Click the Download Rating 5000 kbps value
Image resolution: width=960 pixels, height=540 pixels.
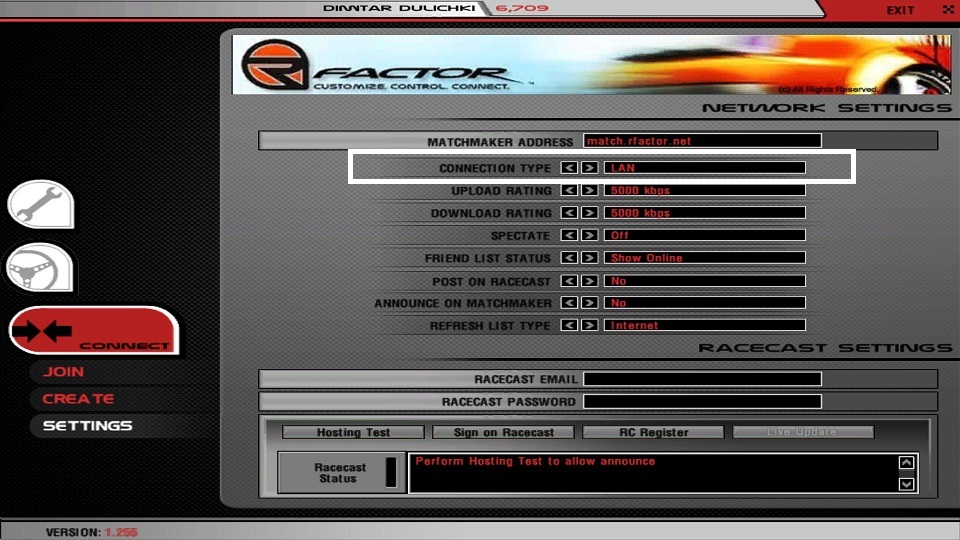tap(705, 213)
